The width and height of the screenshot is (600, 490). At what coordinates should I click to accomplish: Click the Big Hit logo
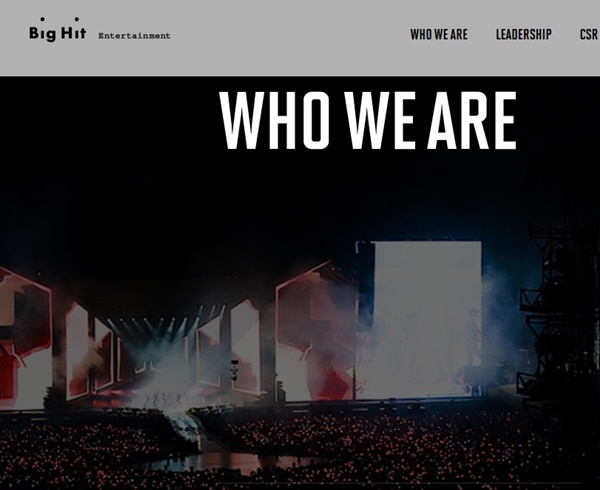[x=57, y=29]
